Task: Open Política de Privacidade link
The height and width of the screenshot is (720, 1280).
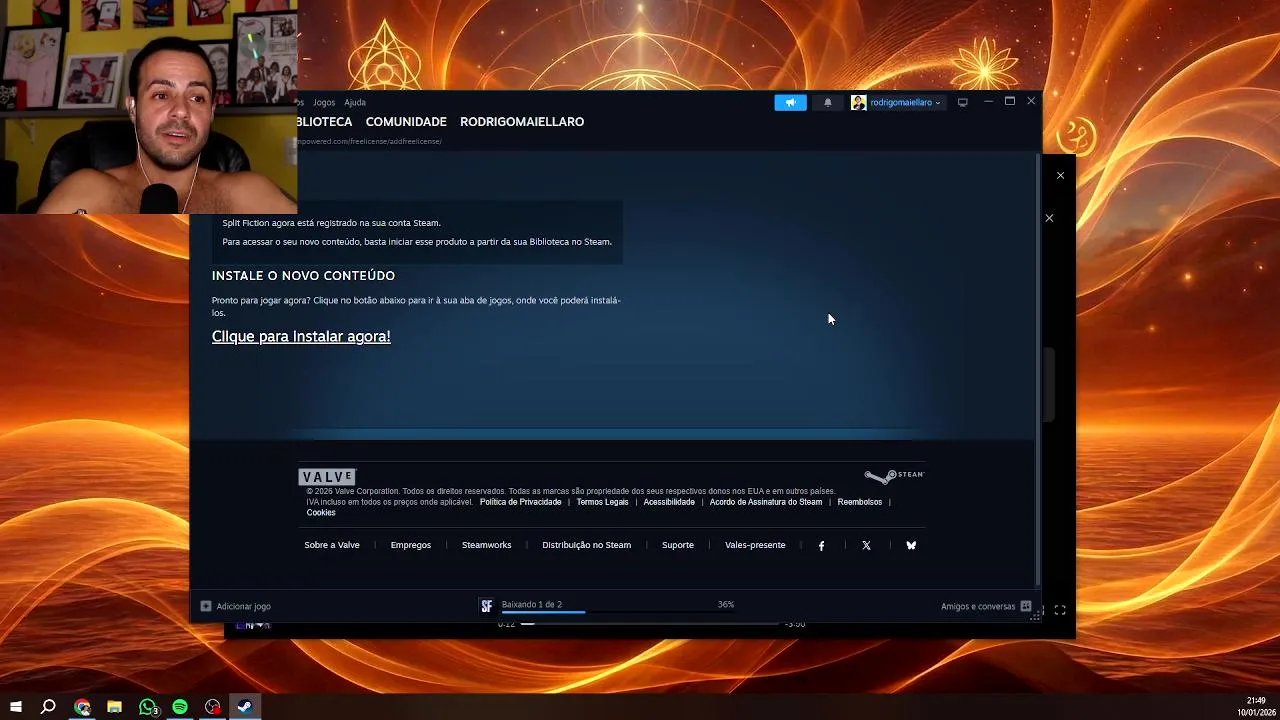Action: [520, 502]
